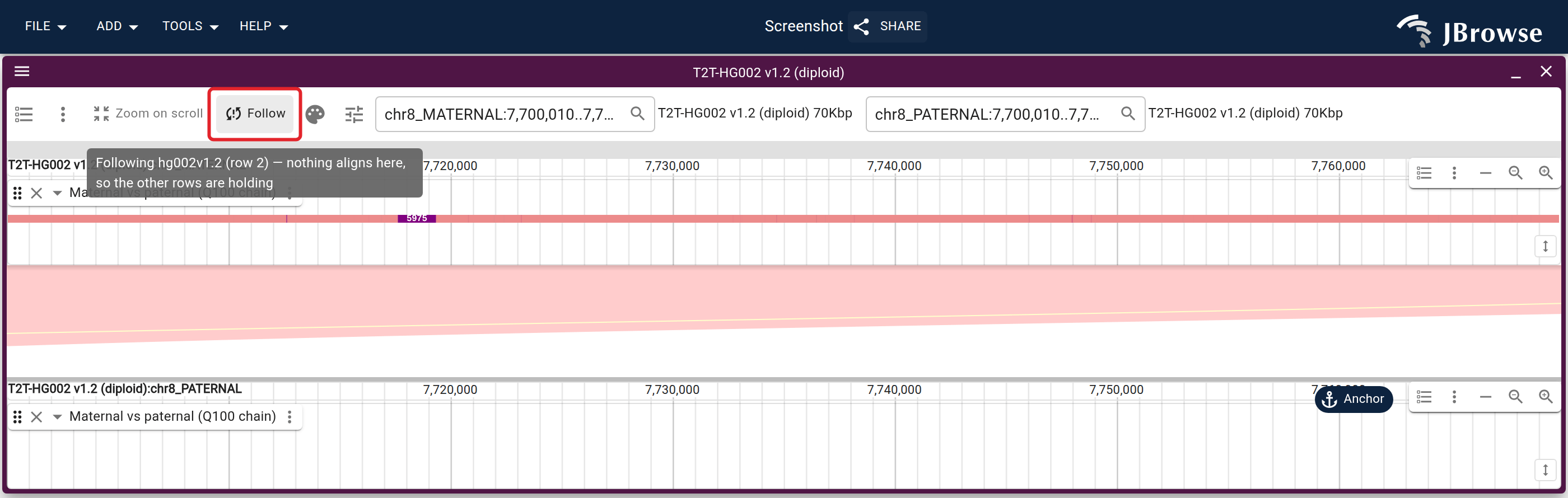Open track selector in the top toolbar
The width and height of the screenshot is (1568, 498).
[24, 114]
